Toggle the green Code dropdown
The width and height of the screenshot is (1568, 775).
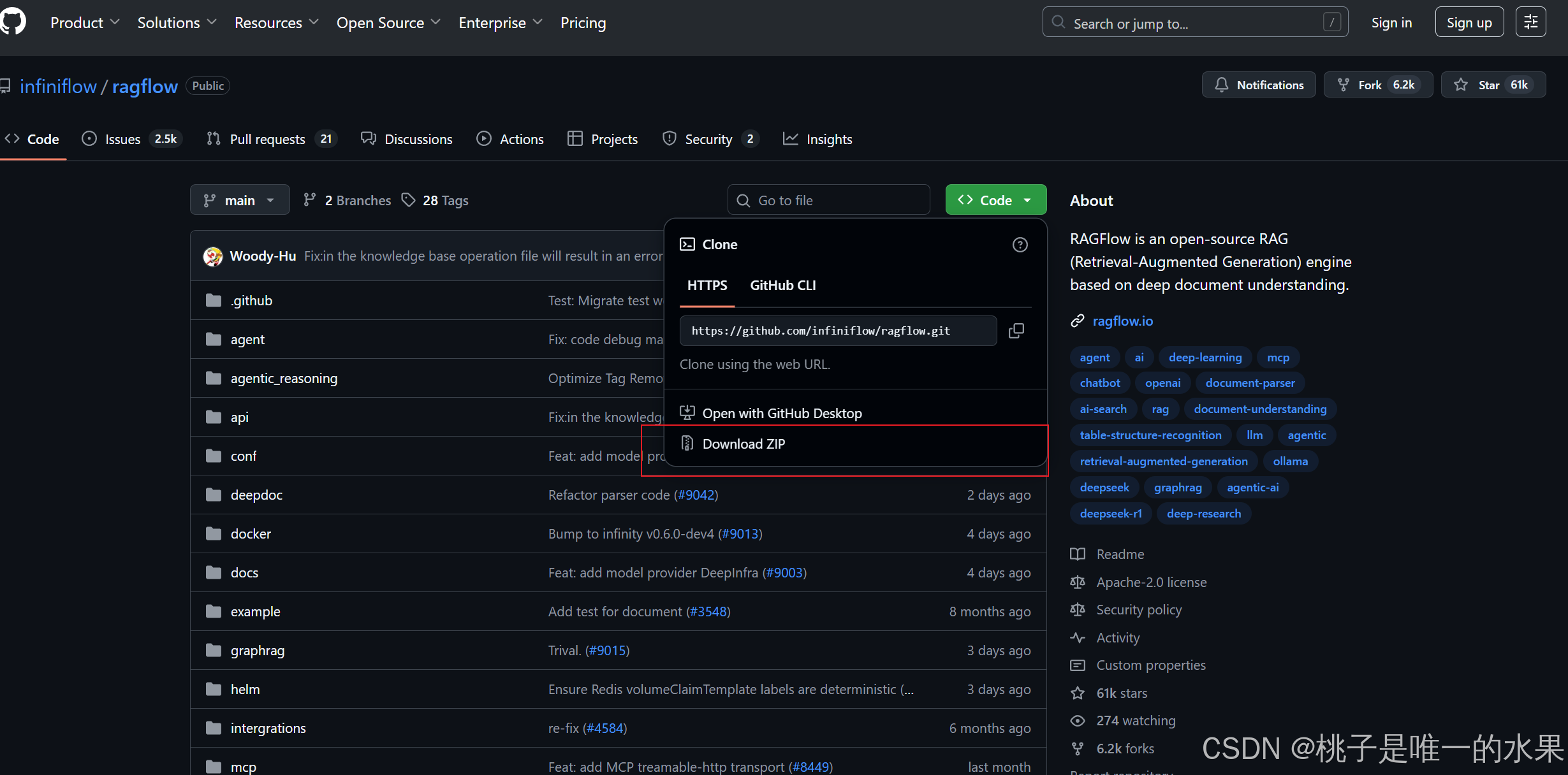coord(995,200)
